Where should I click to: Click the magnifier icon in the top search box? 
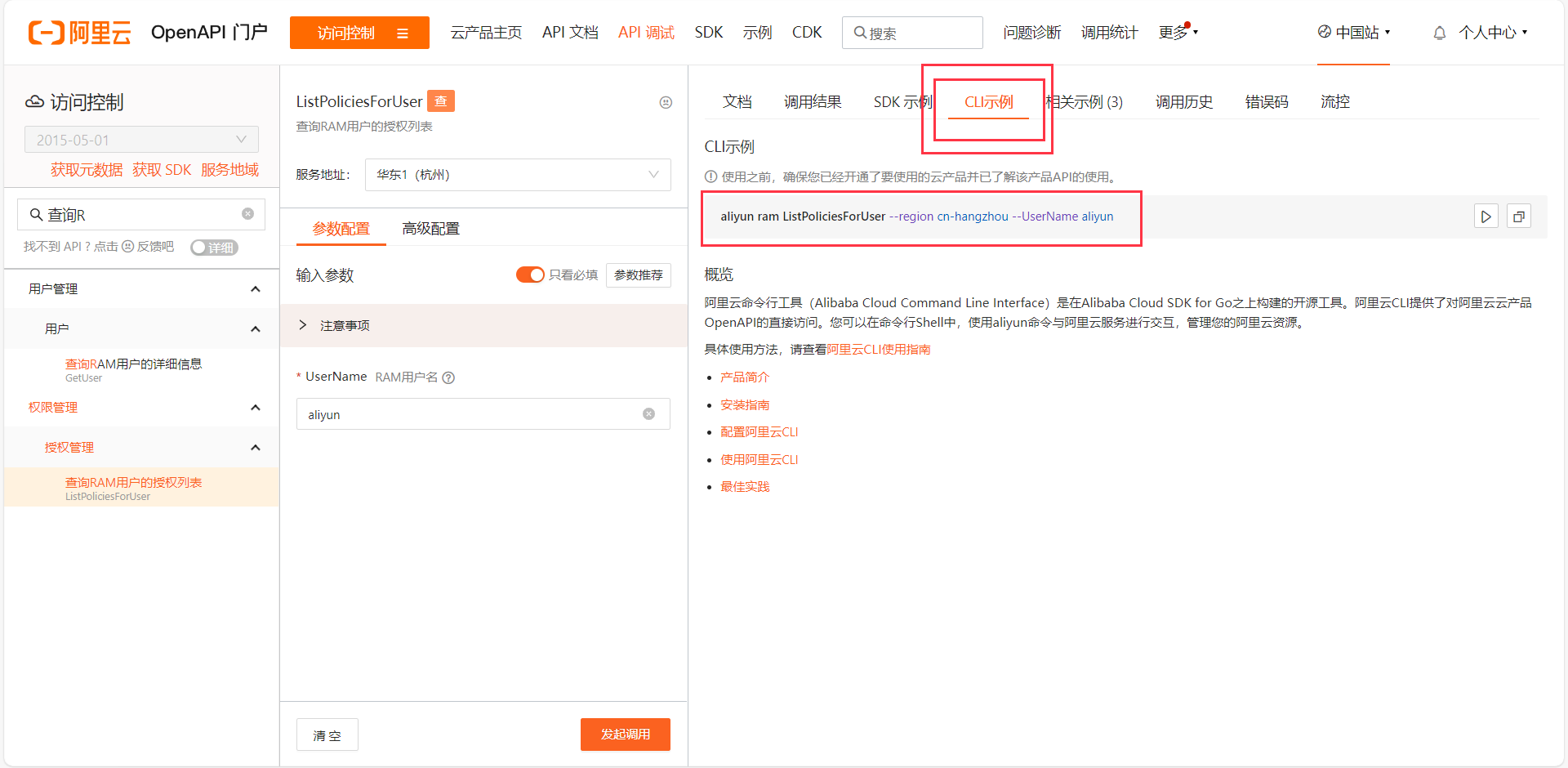pos(860,33)
